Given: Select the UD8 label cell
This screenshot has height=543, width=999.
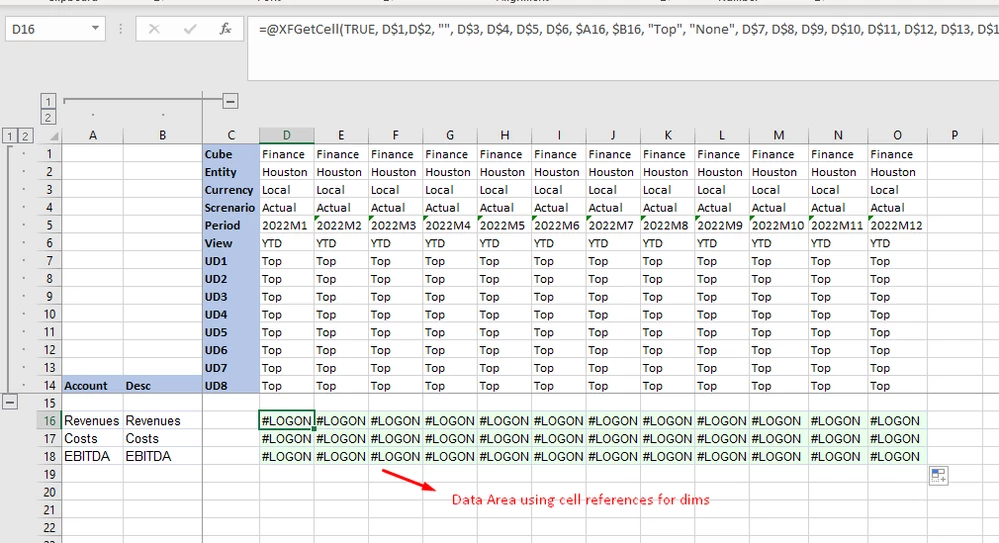Looking at the screenshot, I should pyautogui.click(x=231, y=386).
